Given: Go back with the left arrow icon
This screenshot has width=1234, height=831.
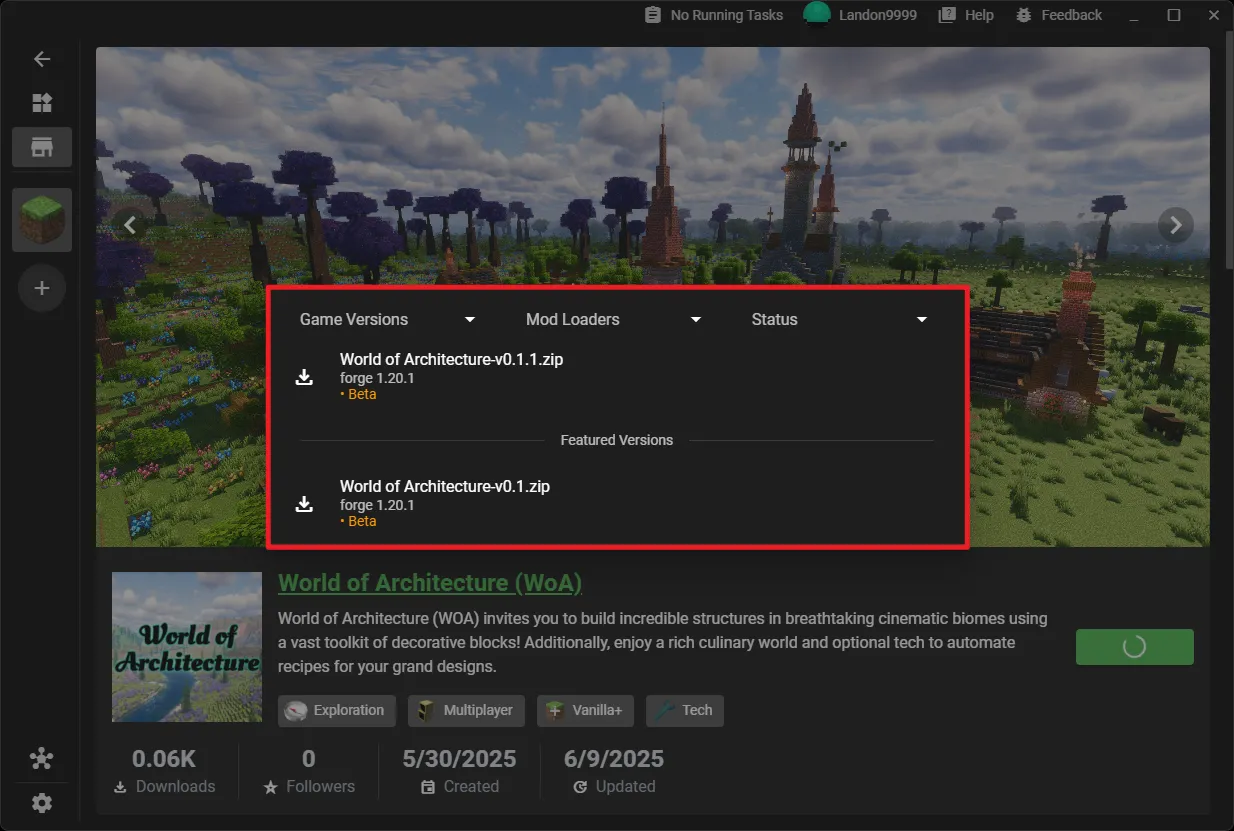Looking at the screenshot, I should pos(42,59).
